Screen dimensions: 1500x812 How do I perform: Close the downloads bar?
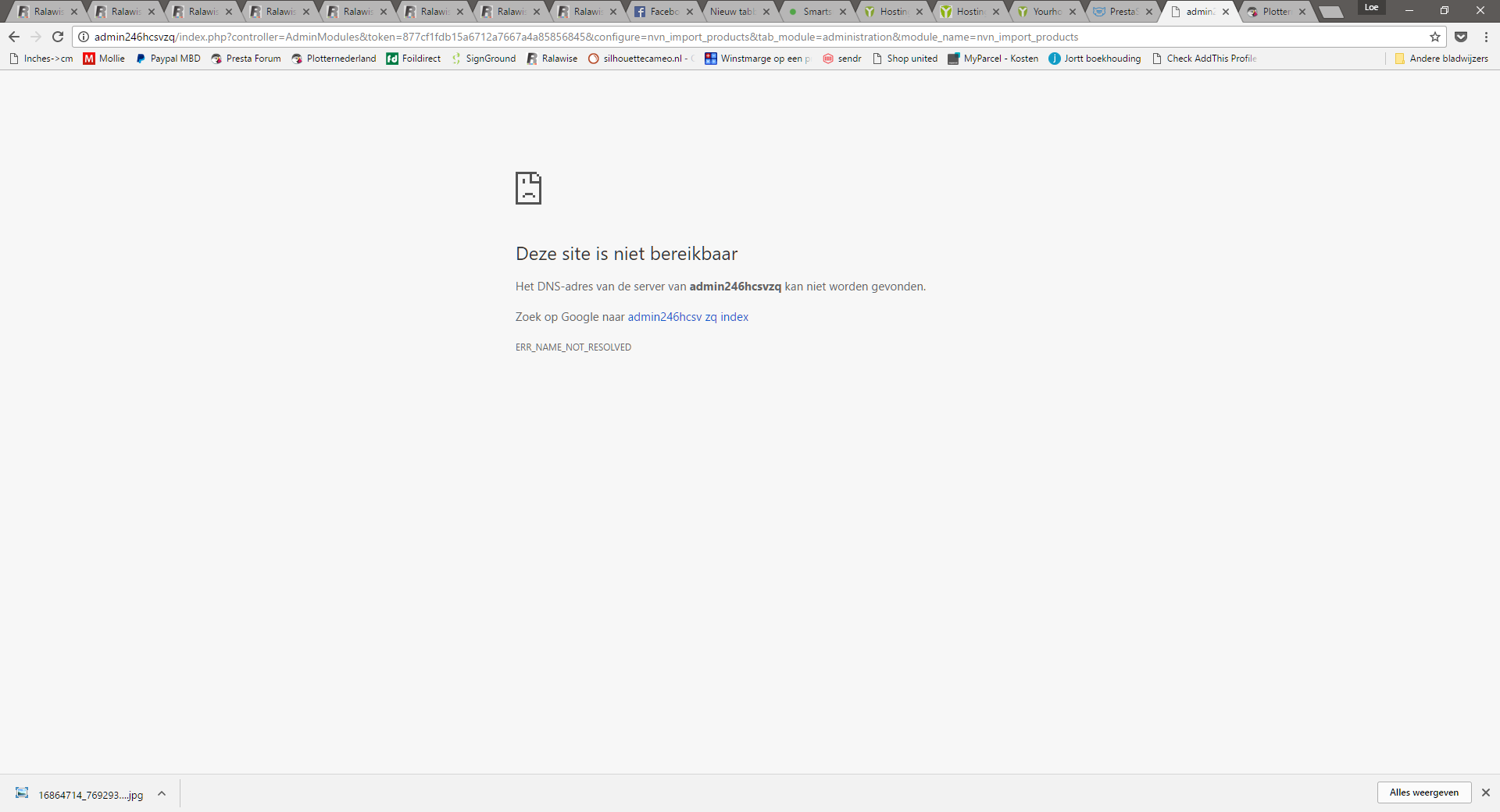point(1486,792)
